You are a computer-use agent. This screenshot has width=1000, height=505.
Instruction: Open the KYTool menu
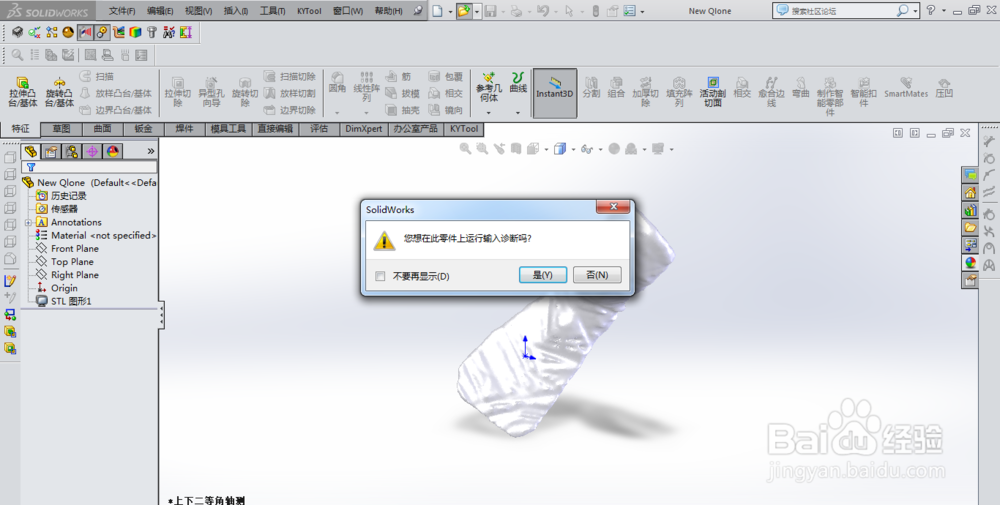309,11
